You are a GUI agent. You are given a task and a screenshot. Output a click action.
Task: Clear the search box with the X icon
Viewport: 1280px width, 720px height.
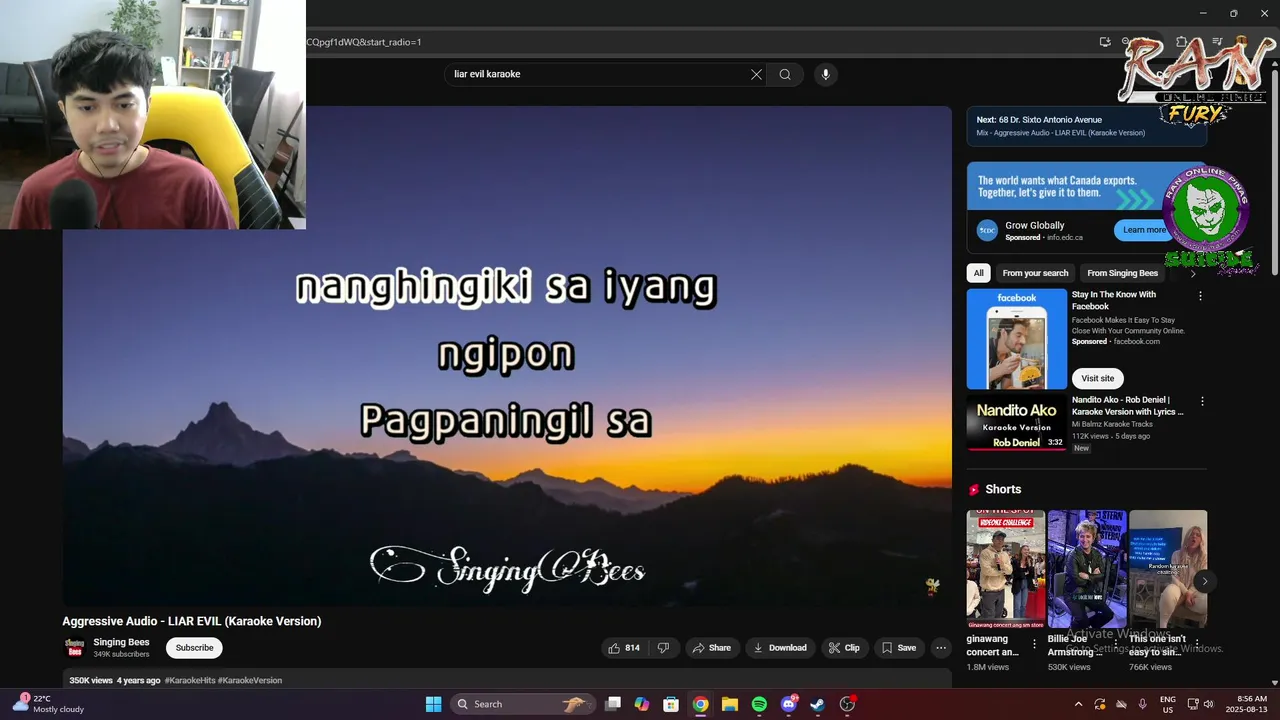pos(756,74)
